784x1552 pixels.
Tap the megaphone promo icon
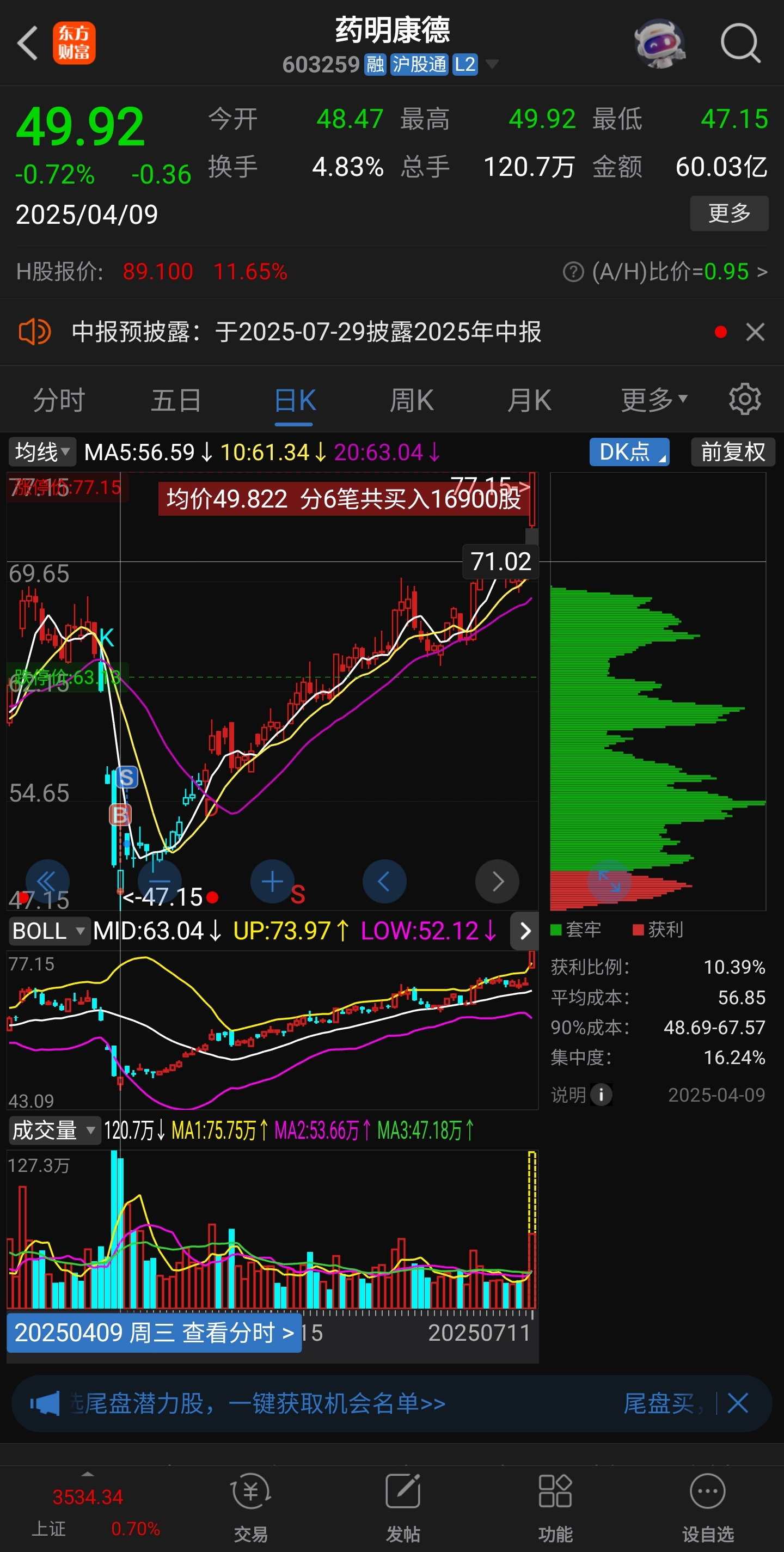(x=45, y=1404)
